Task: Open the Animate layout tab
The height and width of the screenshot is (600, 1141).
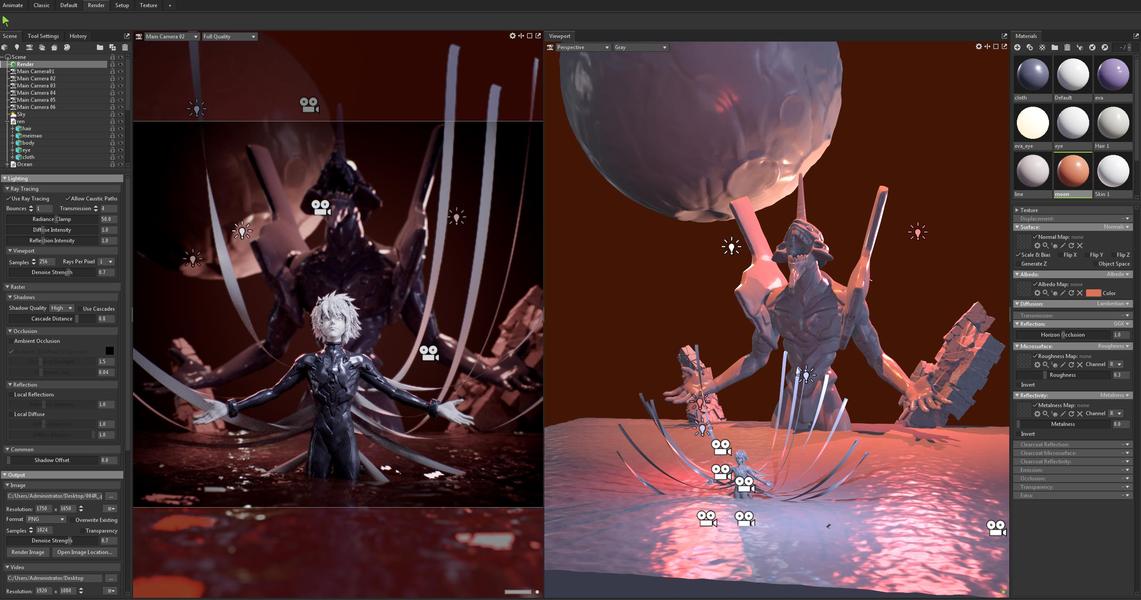Action: coord(13,5)
